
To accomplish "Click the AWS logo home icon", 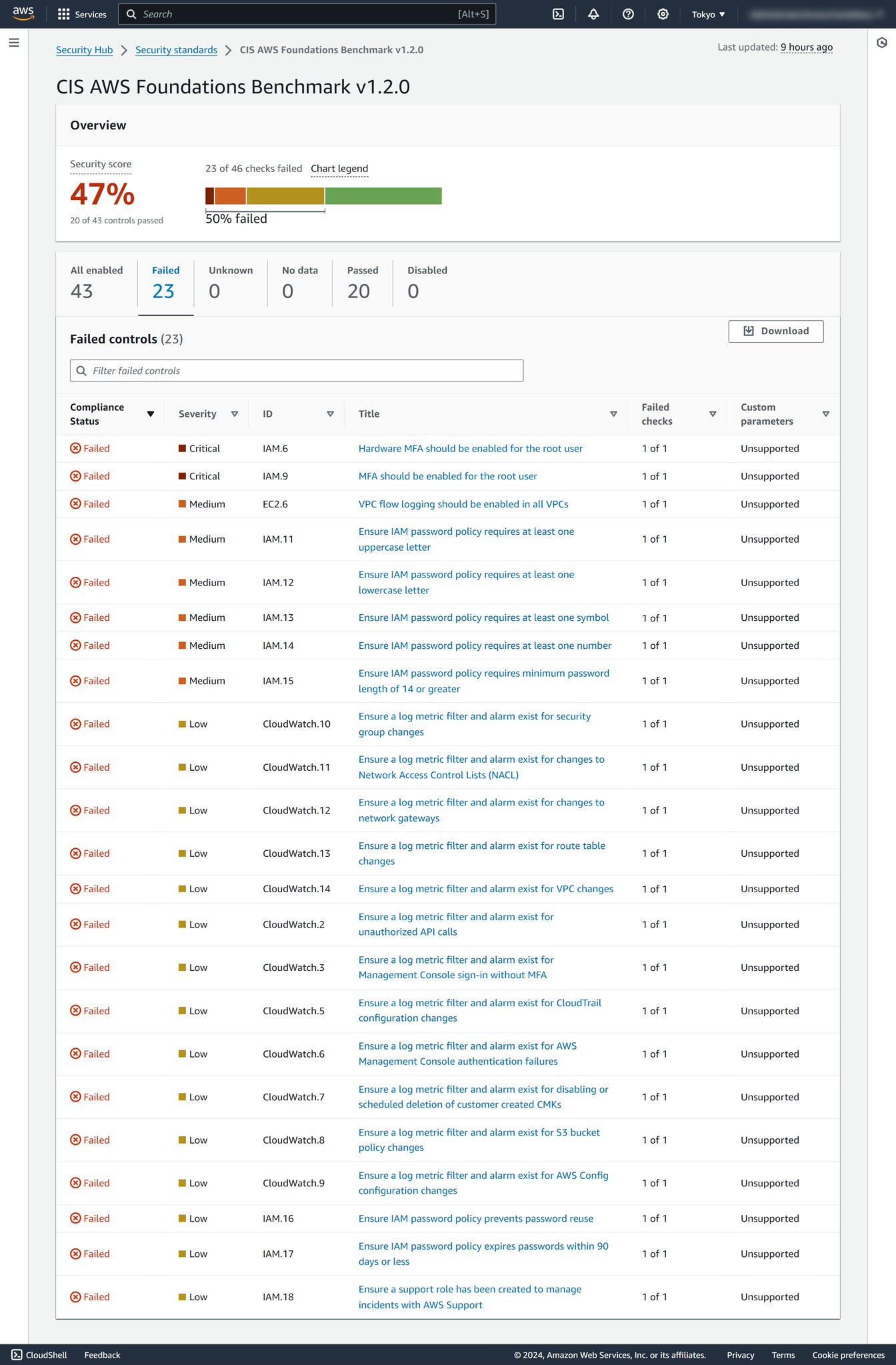I will (x=23, y=14).
